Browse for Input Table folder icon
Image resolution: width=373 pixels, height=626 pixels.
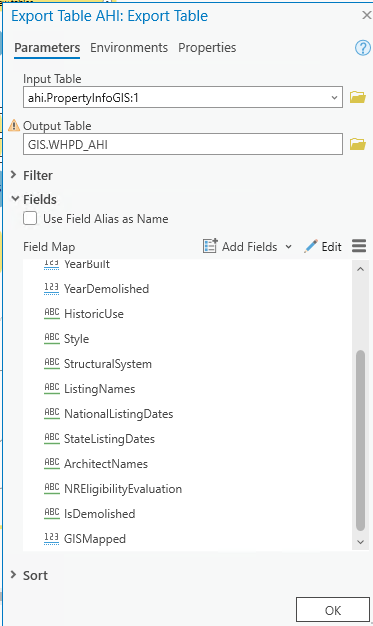click(357, 97)
